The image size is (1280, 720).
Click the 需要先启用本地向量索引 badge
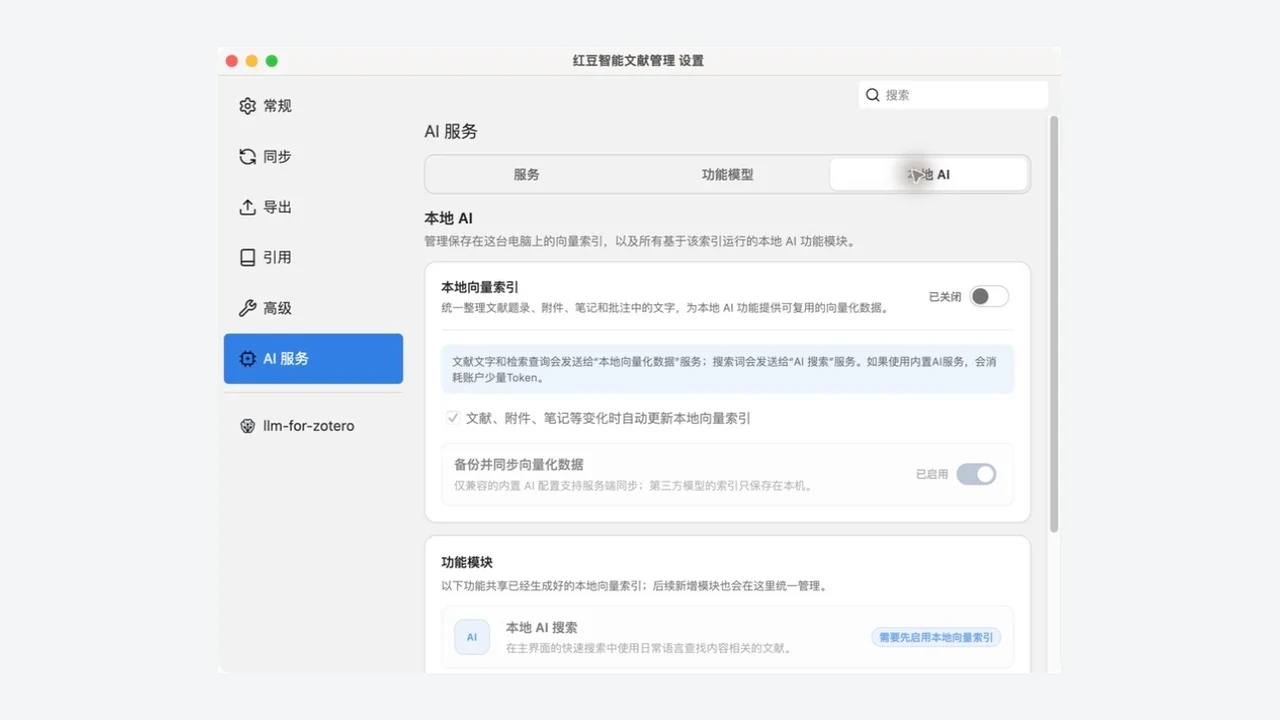[x=936, y=637]
